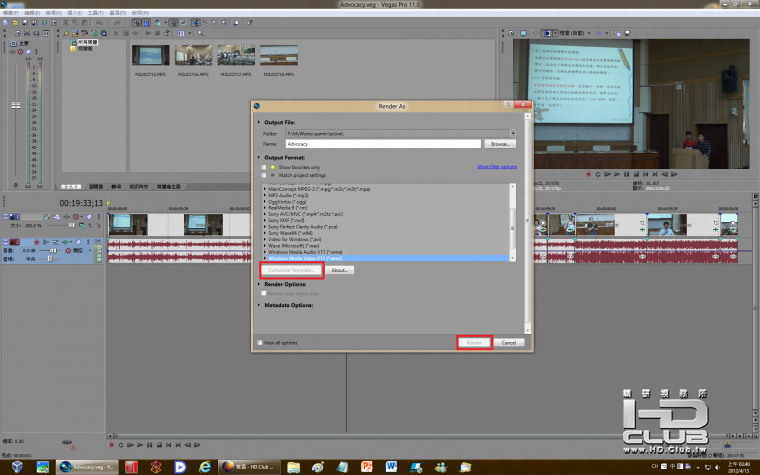
Task: Collapse the Output Format section
Action: [259, 158]
